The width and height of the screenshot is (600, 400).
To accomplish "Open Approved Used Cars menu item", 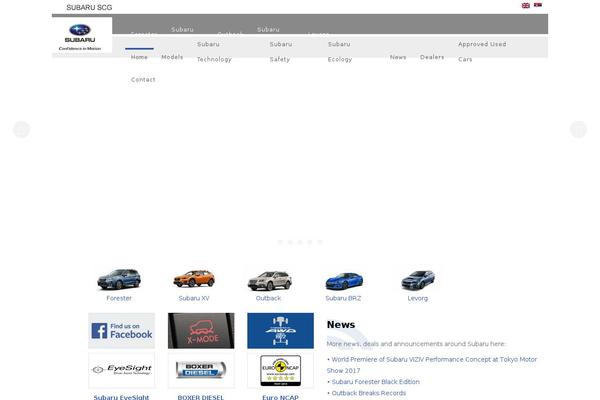I will 482,52.
